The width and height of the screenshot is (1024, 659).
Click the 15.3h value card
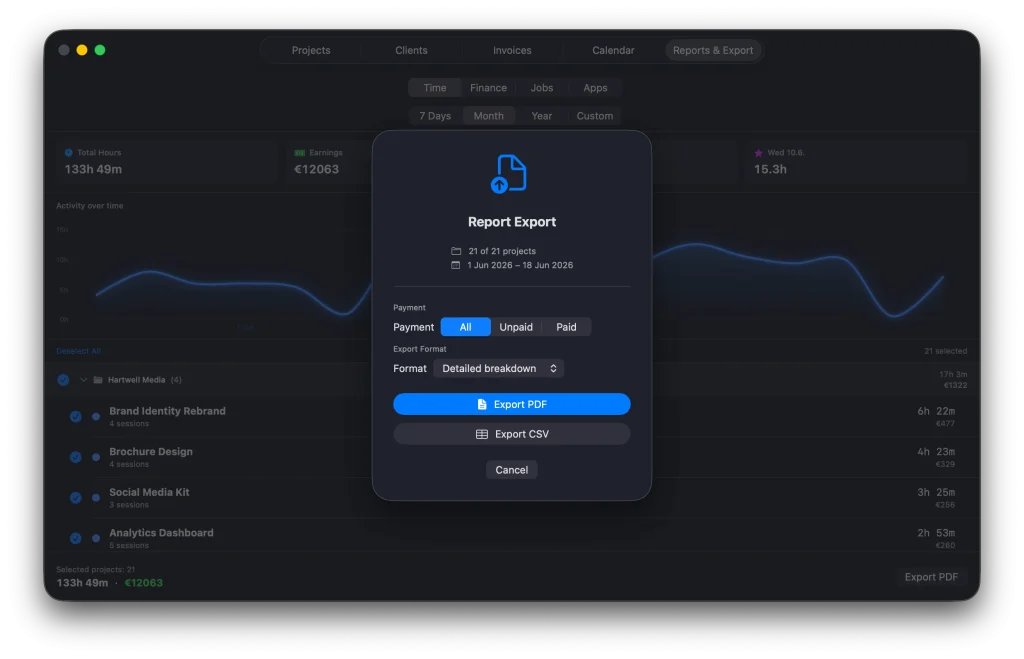click(x=771, y=169)
